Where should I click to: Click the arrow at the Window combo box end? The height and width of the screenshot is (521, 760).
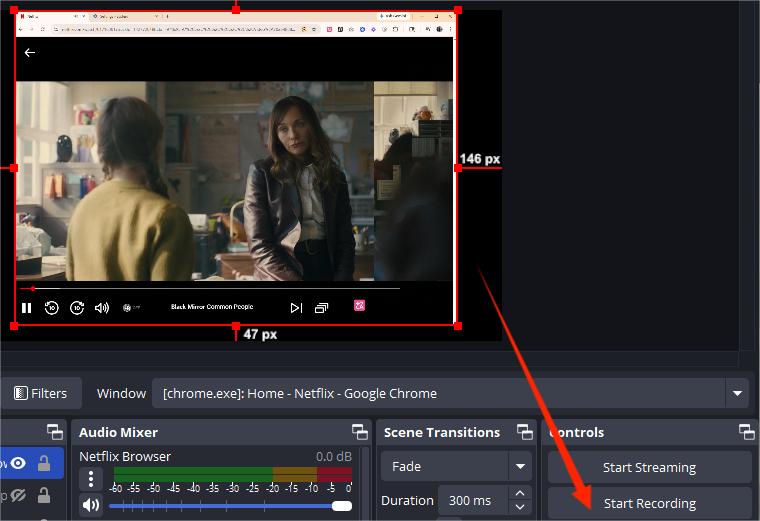click(737, 393)
